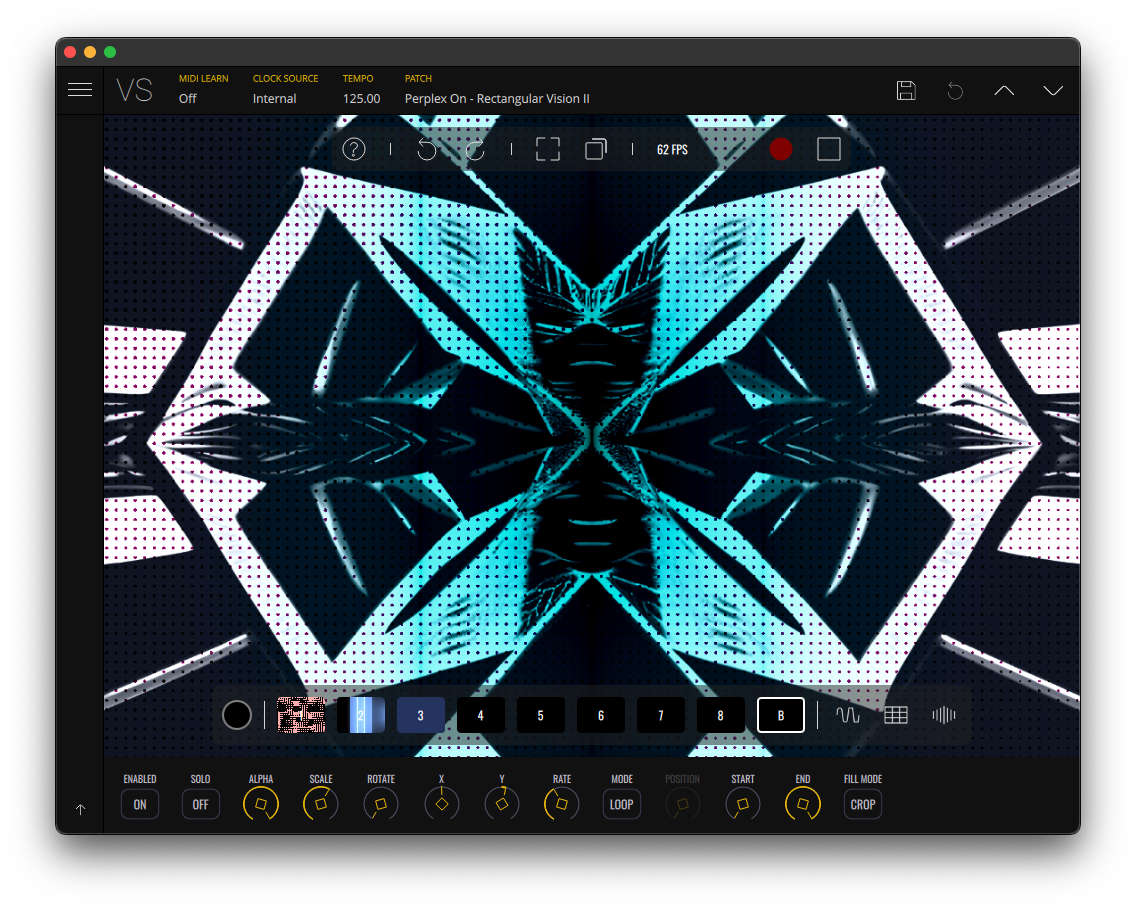
Task: Select layer 3 tab
Action: [421, 715]
